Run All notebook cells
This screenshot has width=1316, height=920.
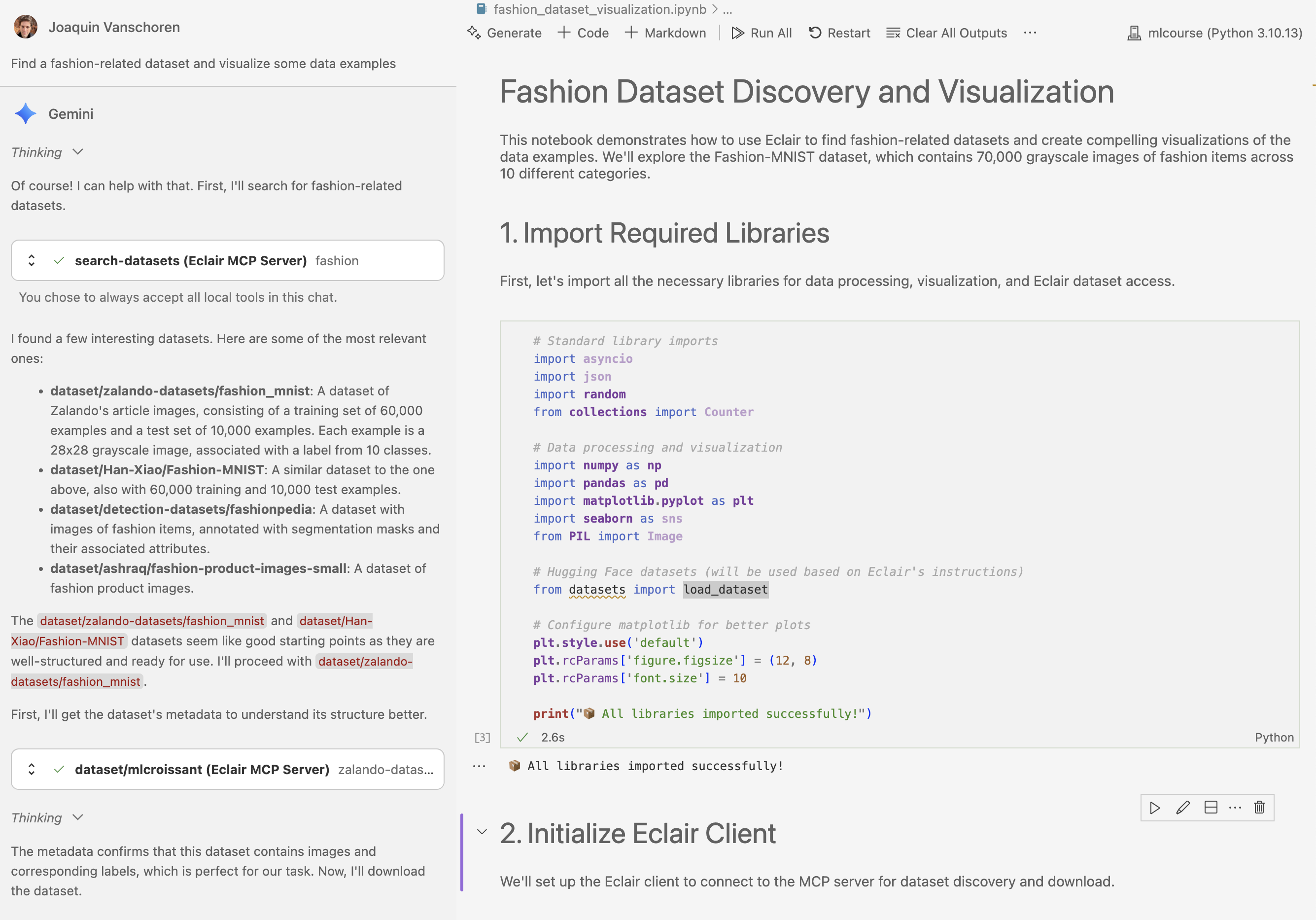[x=761, y=33]
